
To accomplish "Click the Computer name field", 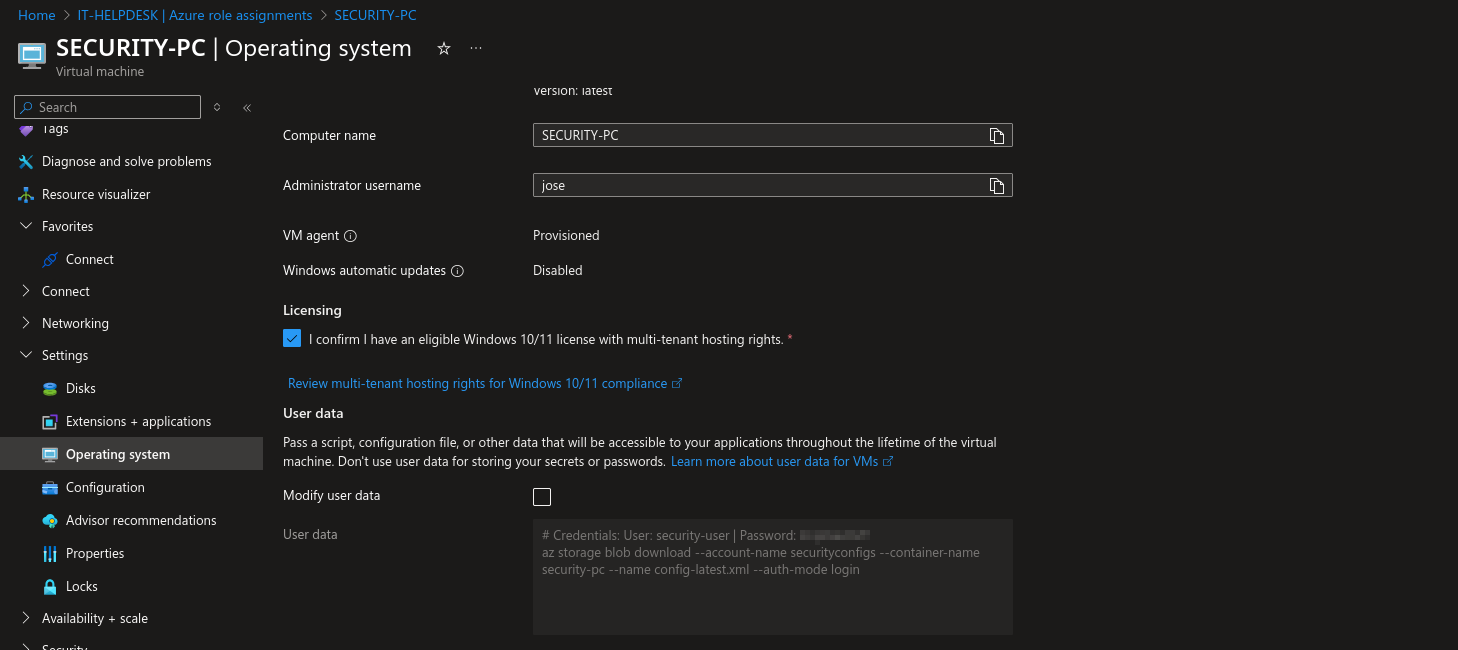I will click(773, 135).
